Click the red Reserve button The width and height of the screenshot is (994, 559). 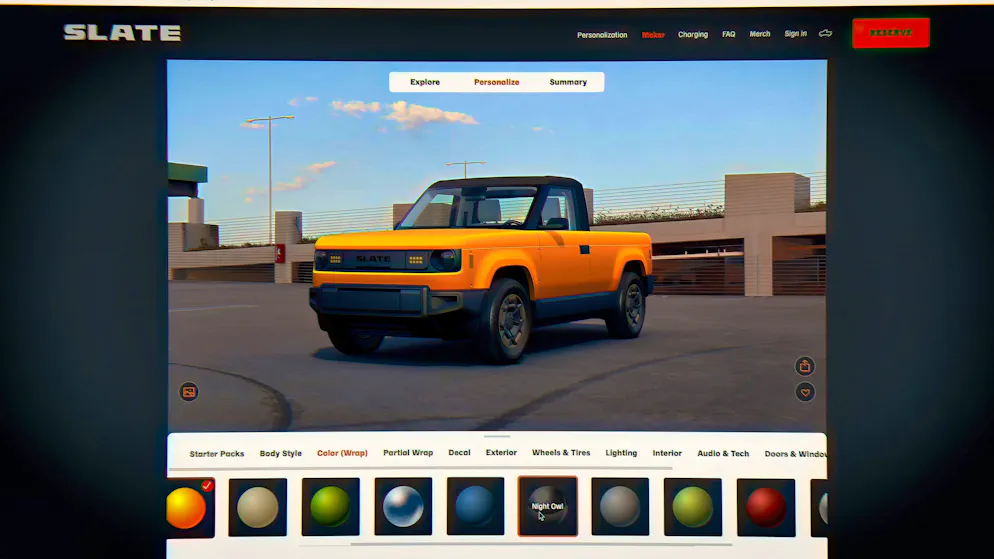(x=891, y=33)
